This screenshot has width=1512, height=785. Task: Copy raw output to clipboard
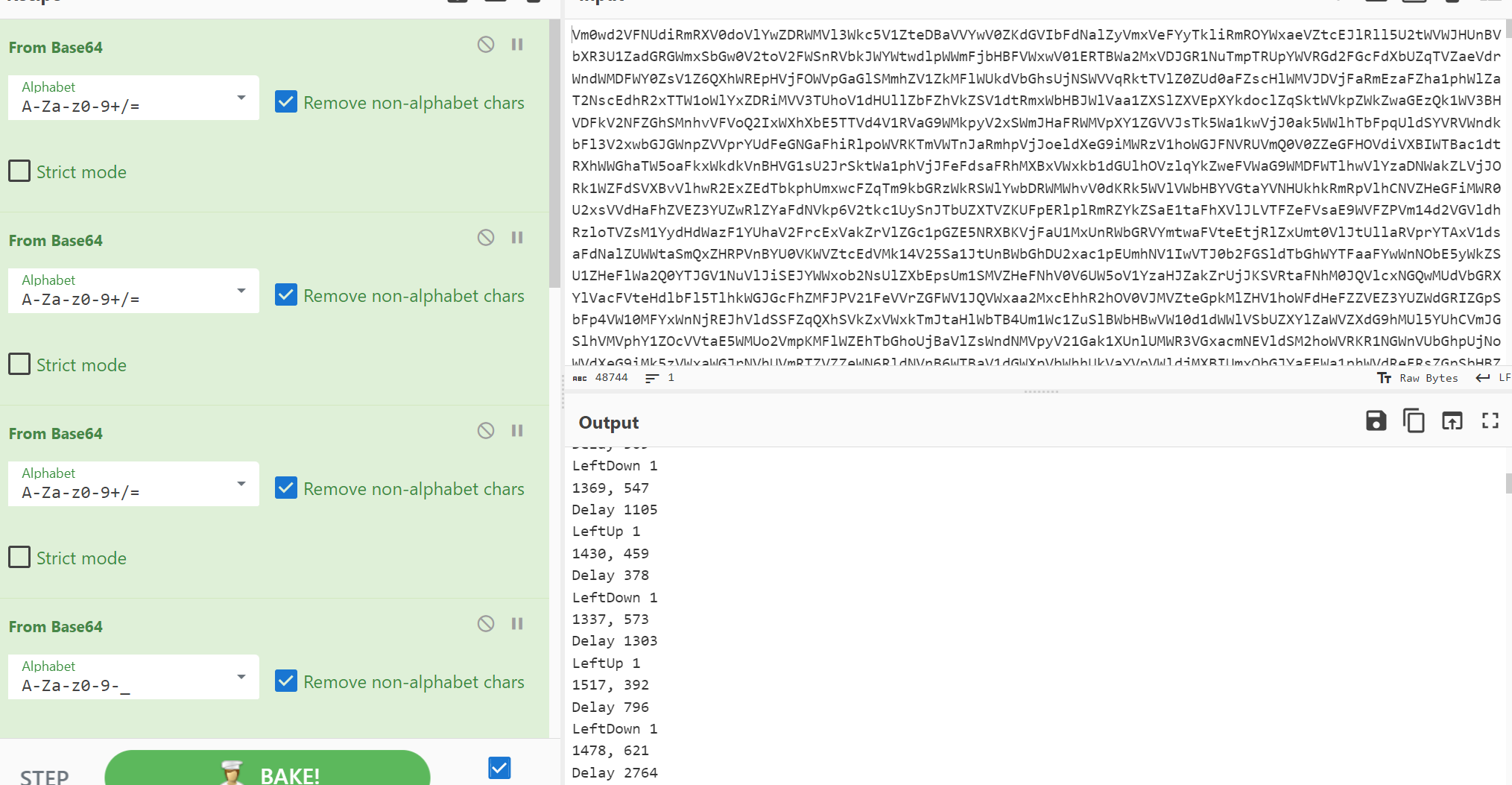1414,421
